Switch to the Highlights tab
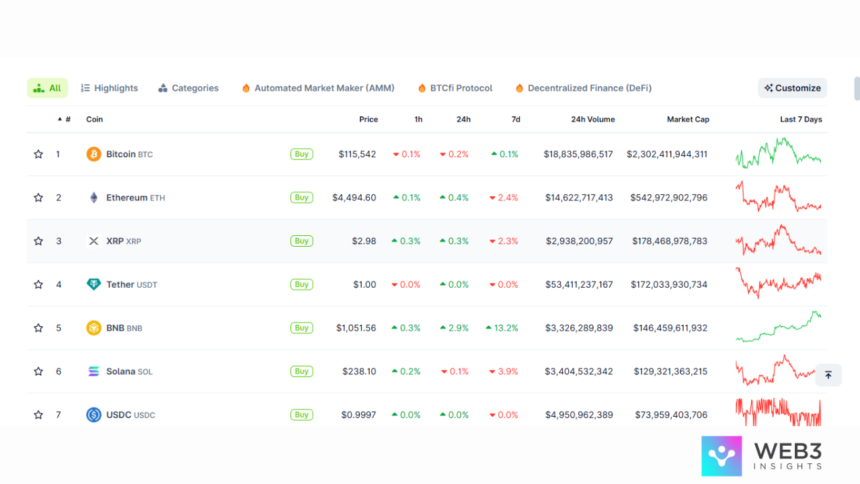 (x=109, y=88)
